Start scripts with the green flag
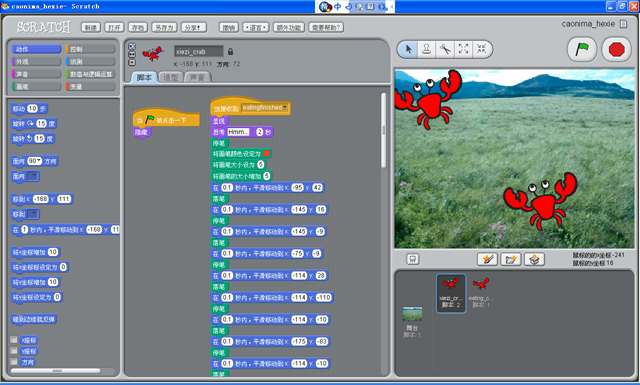 point(582,50)
